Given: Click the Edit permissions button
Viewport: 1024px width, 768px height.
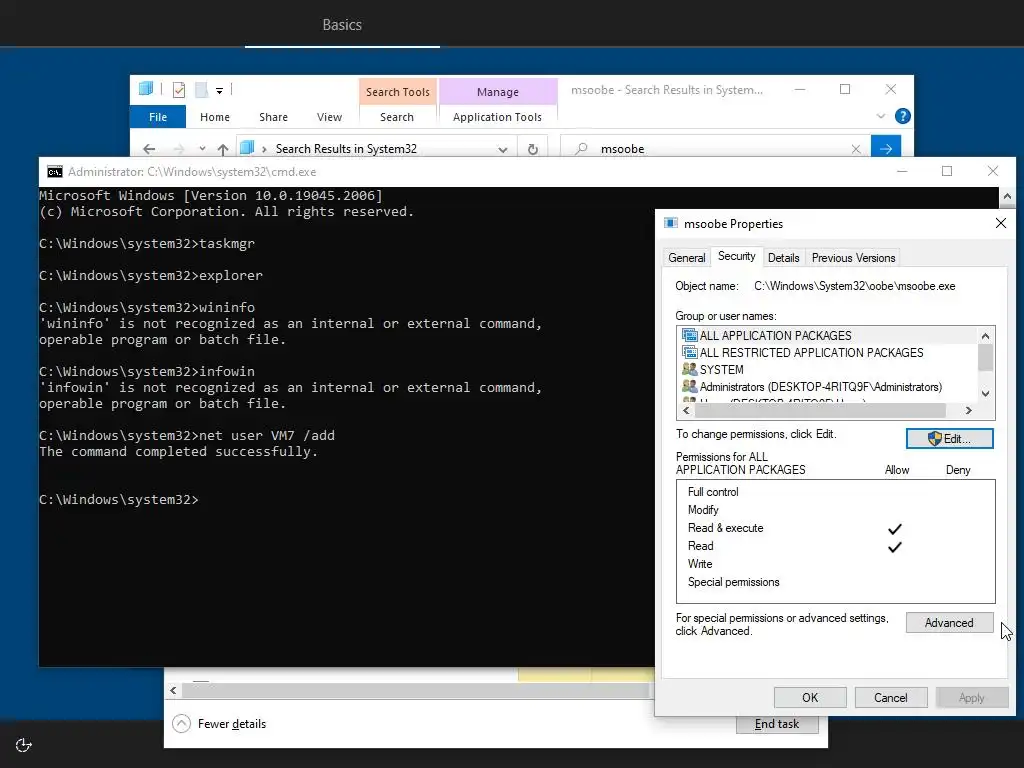Looking at the screenshot, I should click(950, 439).
